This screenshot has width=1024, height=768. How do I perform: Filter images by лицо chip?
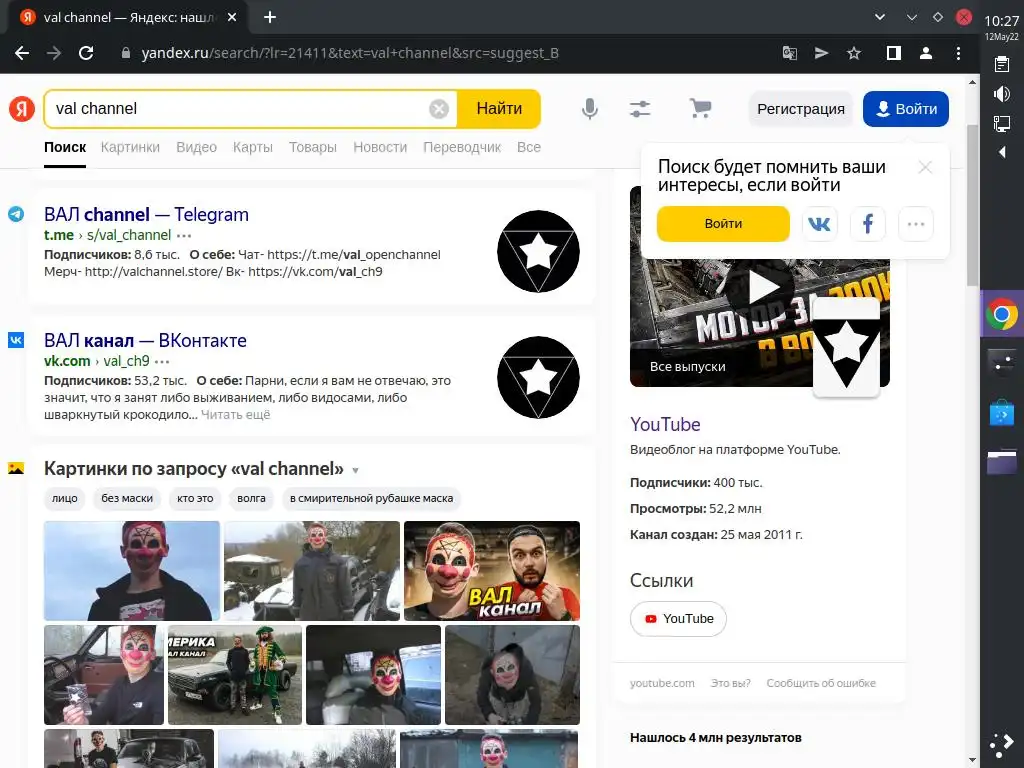pyautogui.click(x=65, y=498)
